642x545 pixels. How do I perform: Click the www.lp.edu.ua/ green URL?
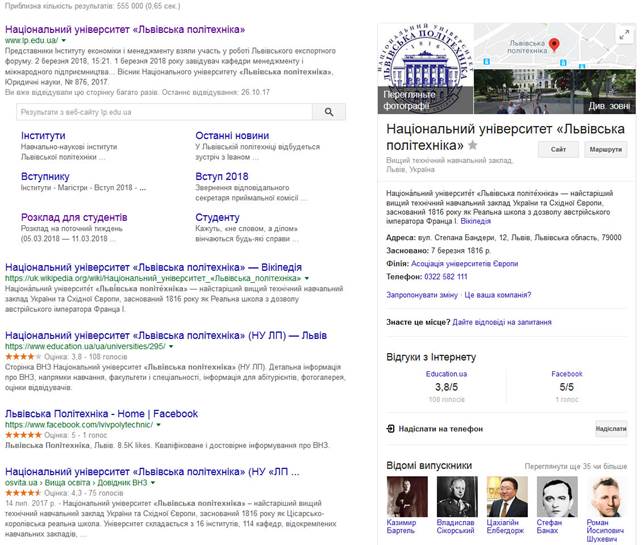pos(32,41)
